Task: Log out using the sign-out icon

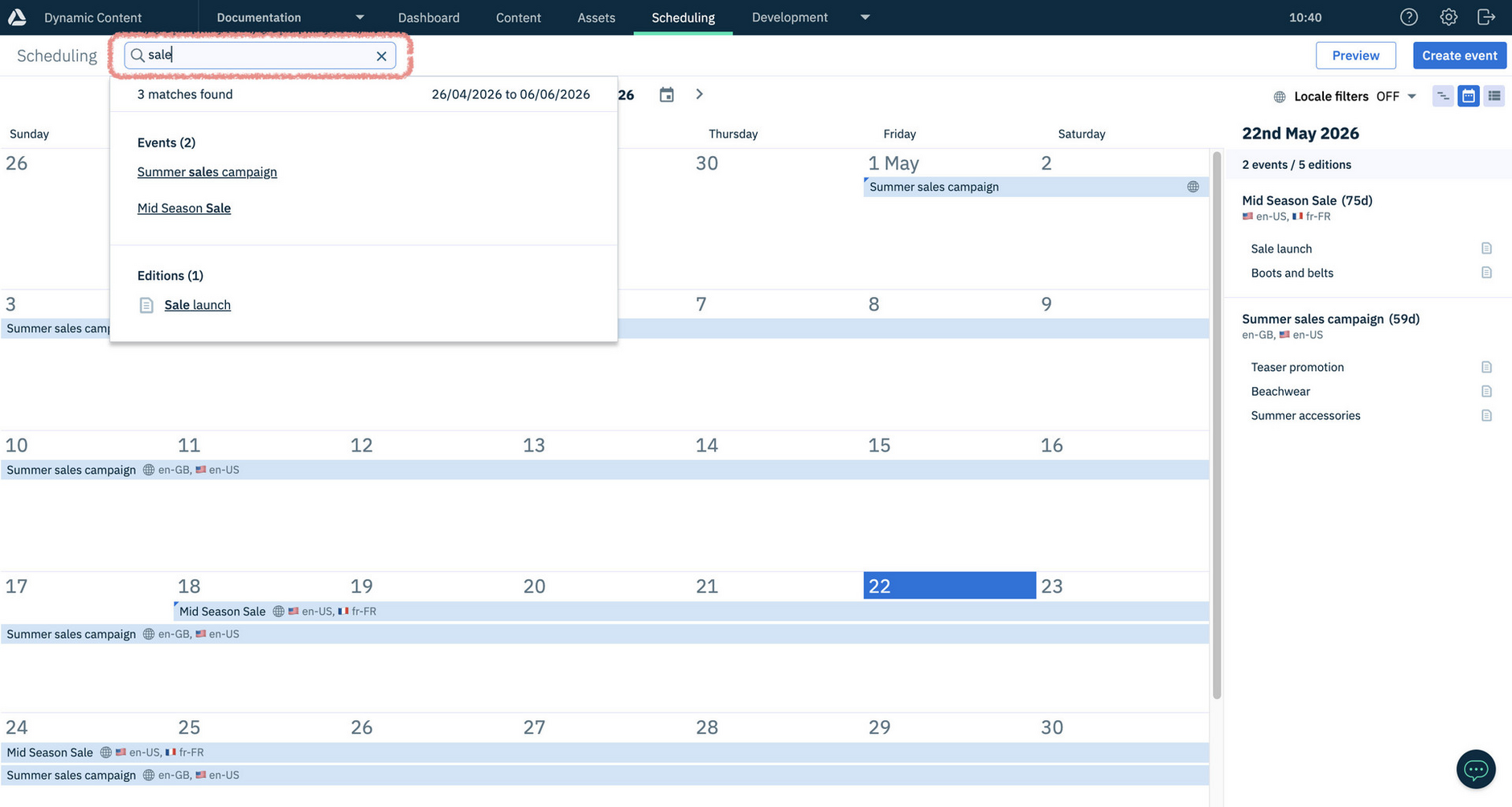Action: pyautogui.click(x=1487, y=16)
